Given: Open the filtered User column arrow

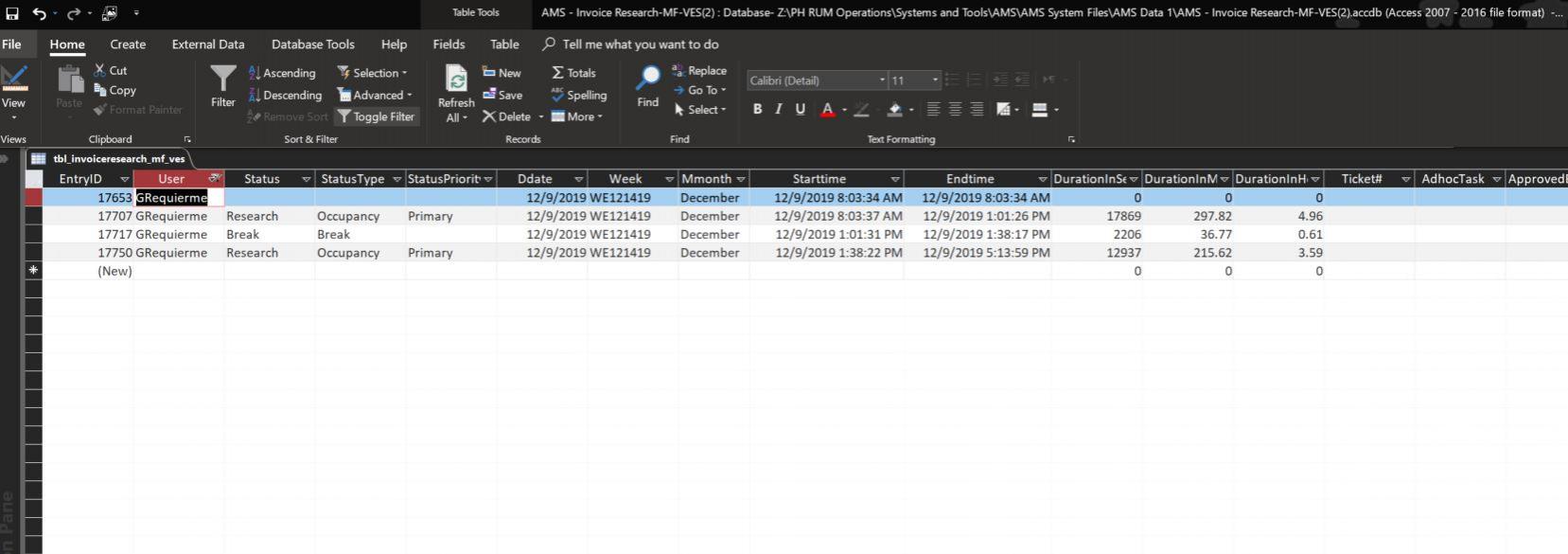Looking at the screenshot, I should [215, 179].
